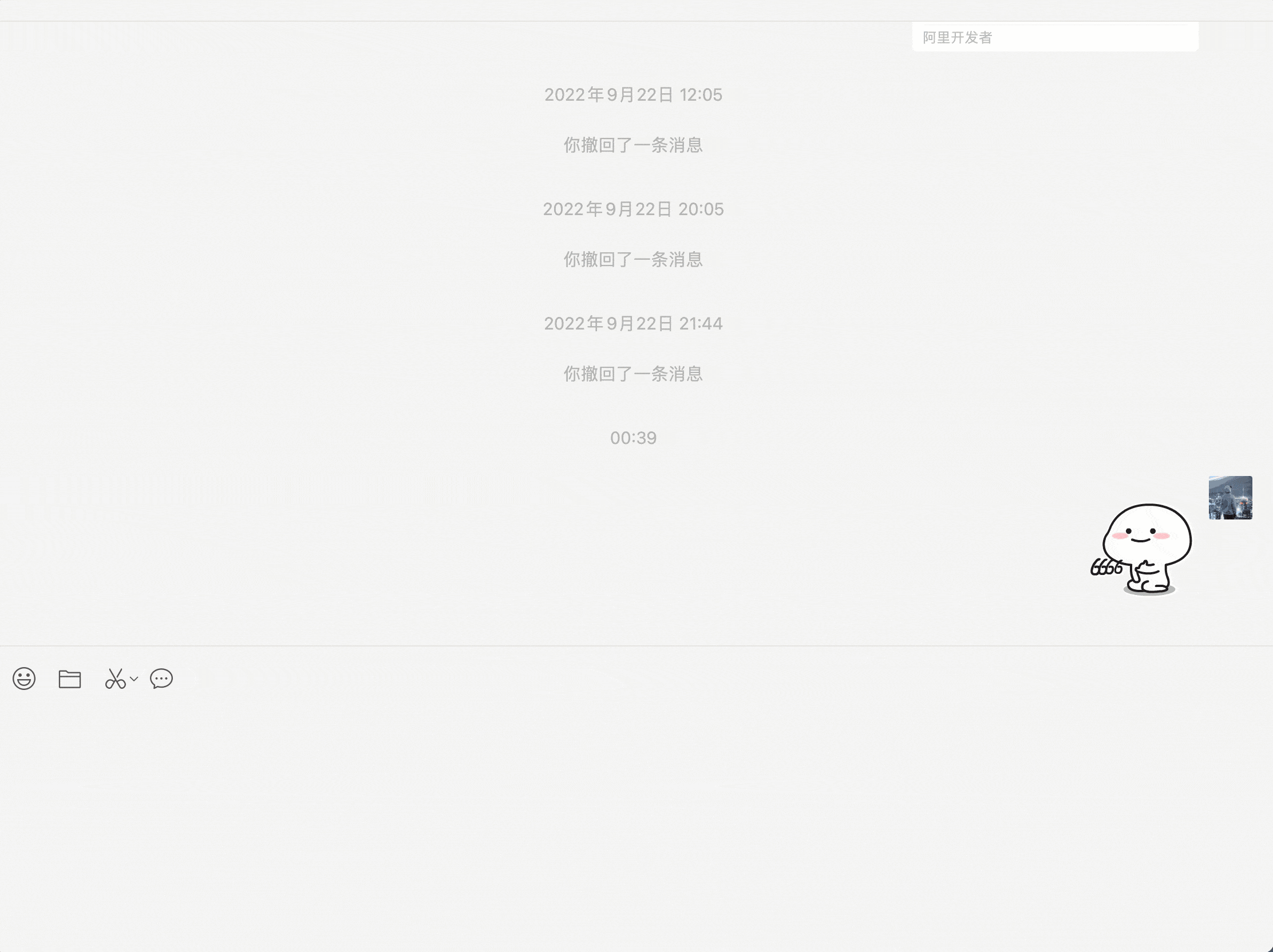Click the 00:39 time label
This screenshot has width=1273, height=952.
click(x=633, y=438)
